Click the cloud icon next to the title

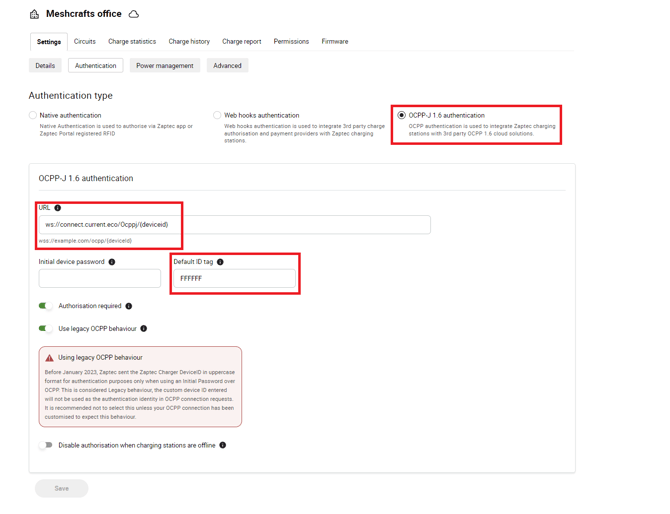pos(134,14)
